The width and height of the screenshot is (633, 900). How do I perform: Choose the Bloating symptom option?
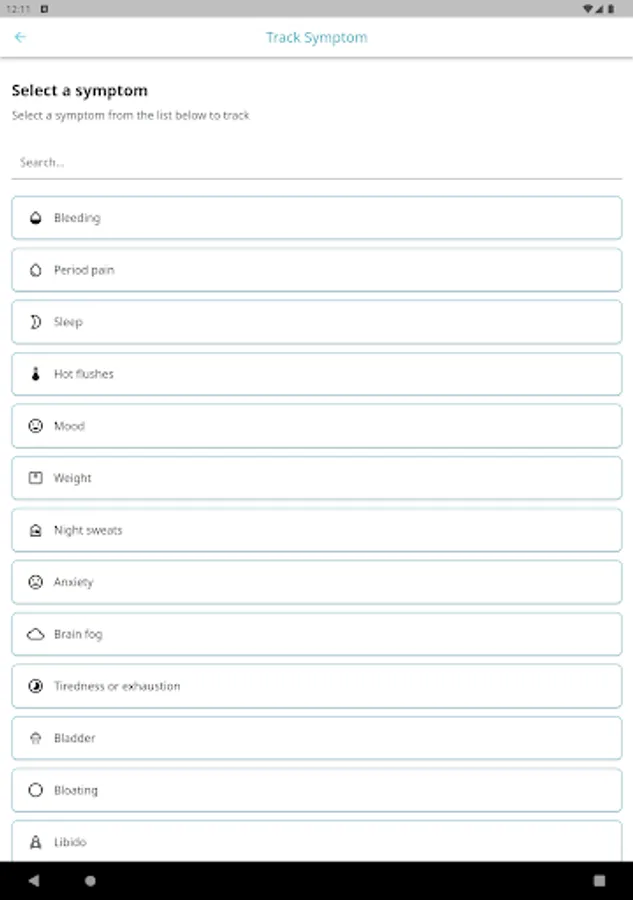316,790
